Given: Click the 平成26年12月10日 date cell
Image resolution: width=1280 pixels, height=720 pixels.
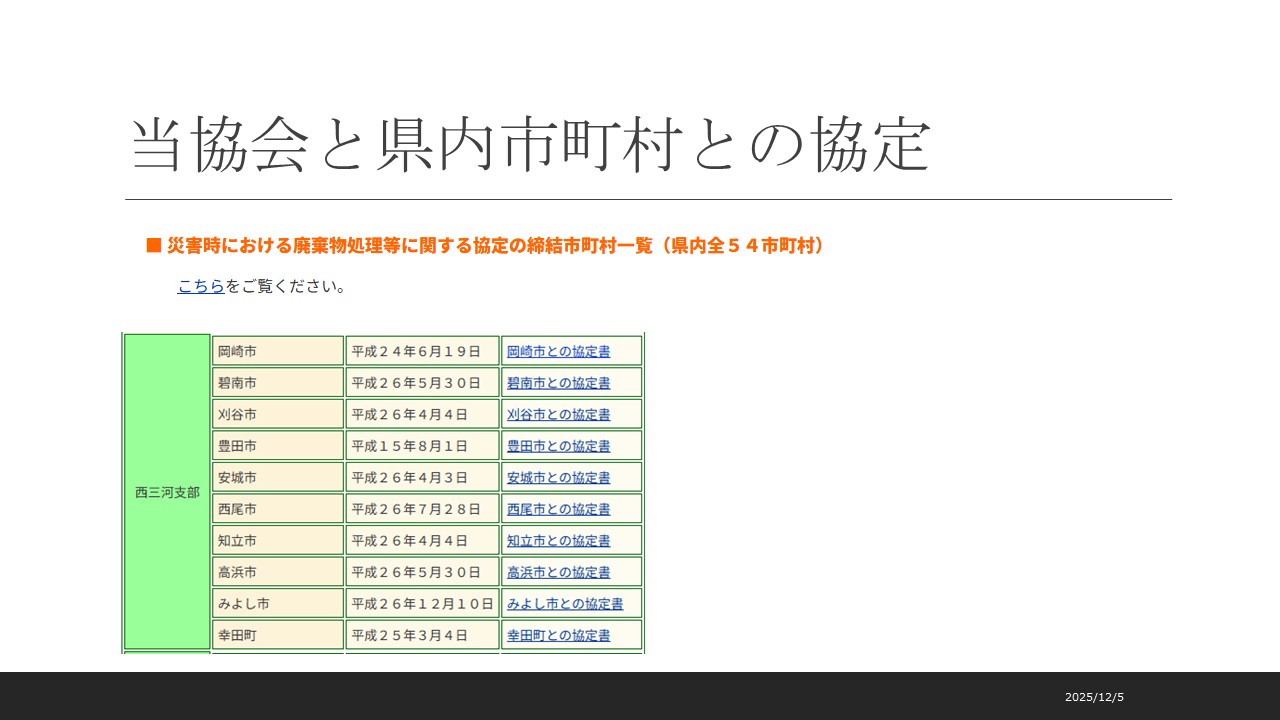Looking at the screenshot, I should (x=422, y=604).
